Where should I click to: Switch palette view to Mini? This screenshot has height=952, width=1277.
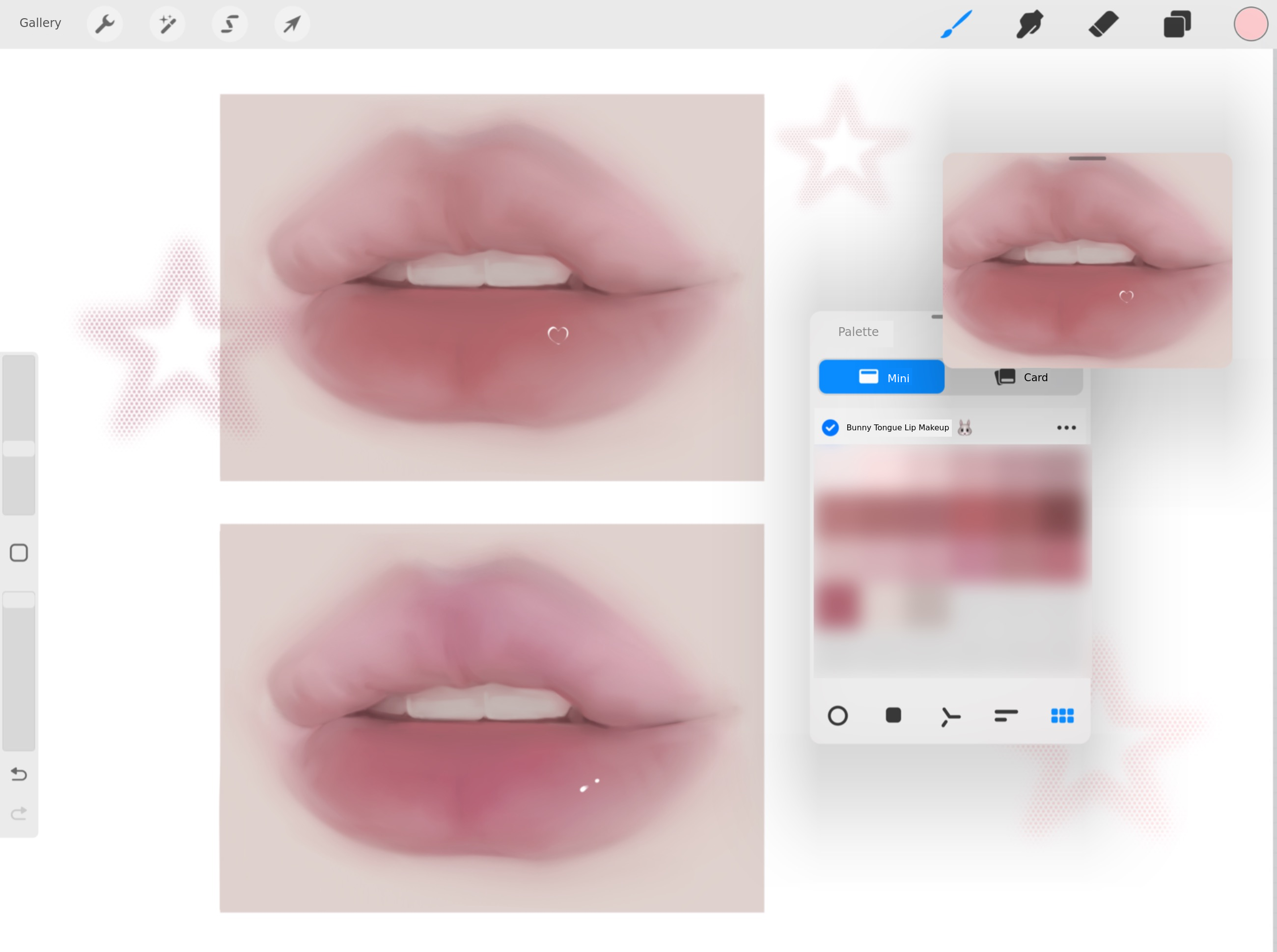point(882,377)
